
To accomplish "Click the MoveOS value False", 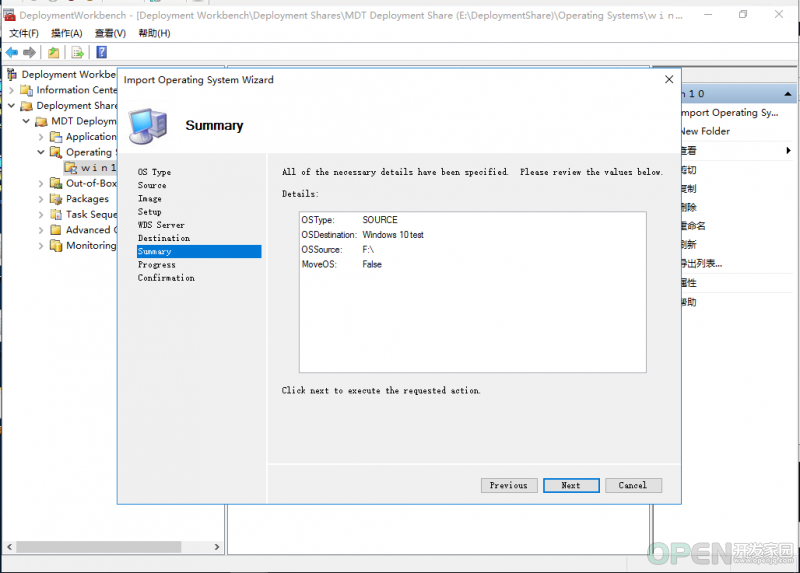I will click(372, 264).
